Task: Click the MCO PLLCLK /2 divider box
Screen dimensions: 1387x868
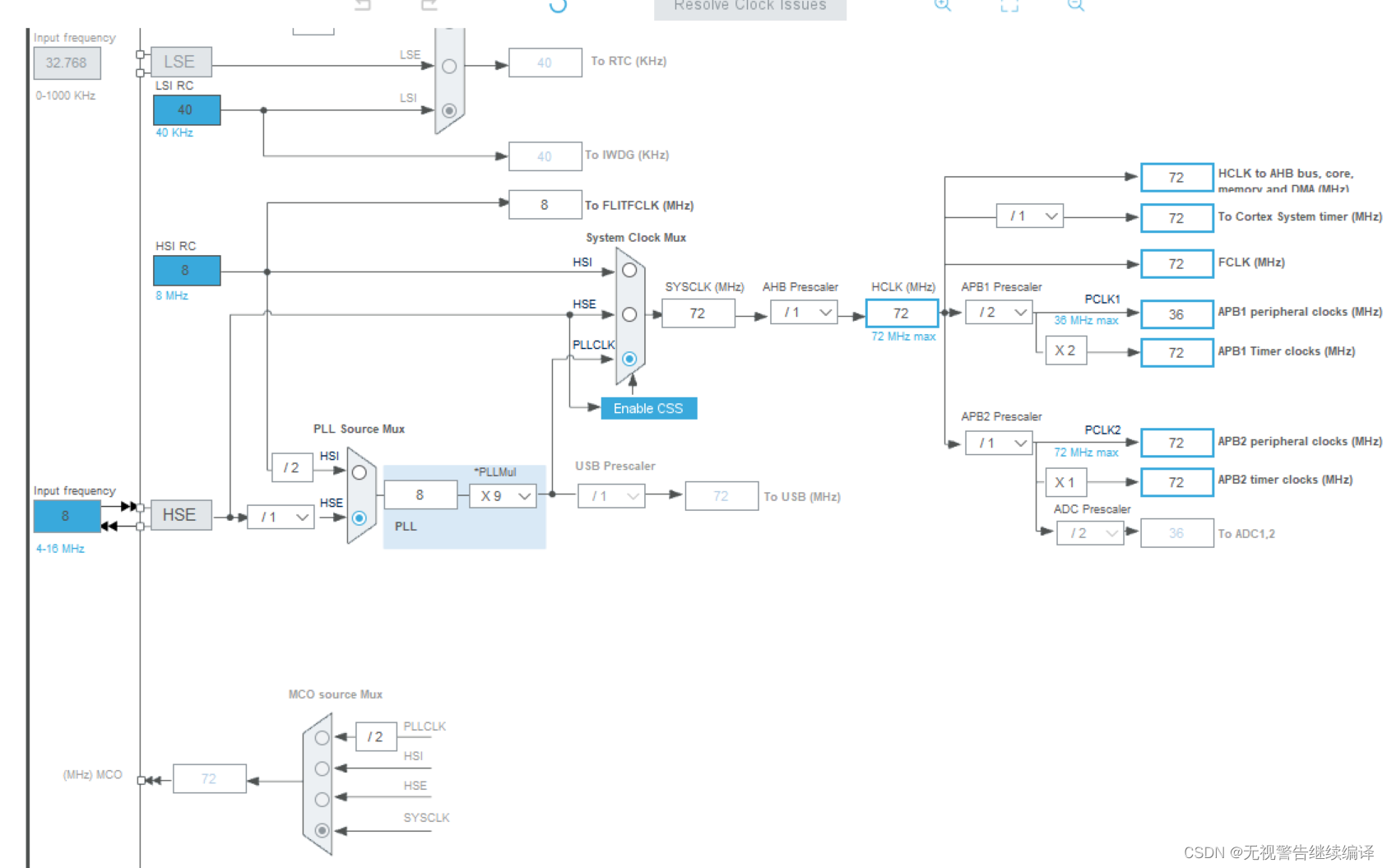Action: [376, 737]
